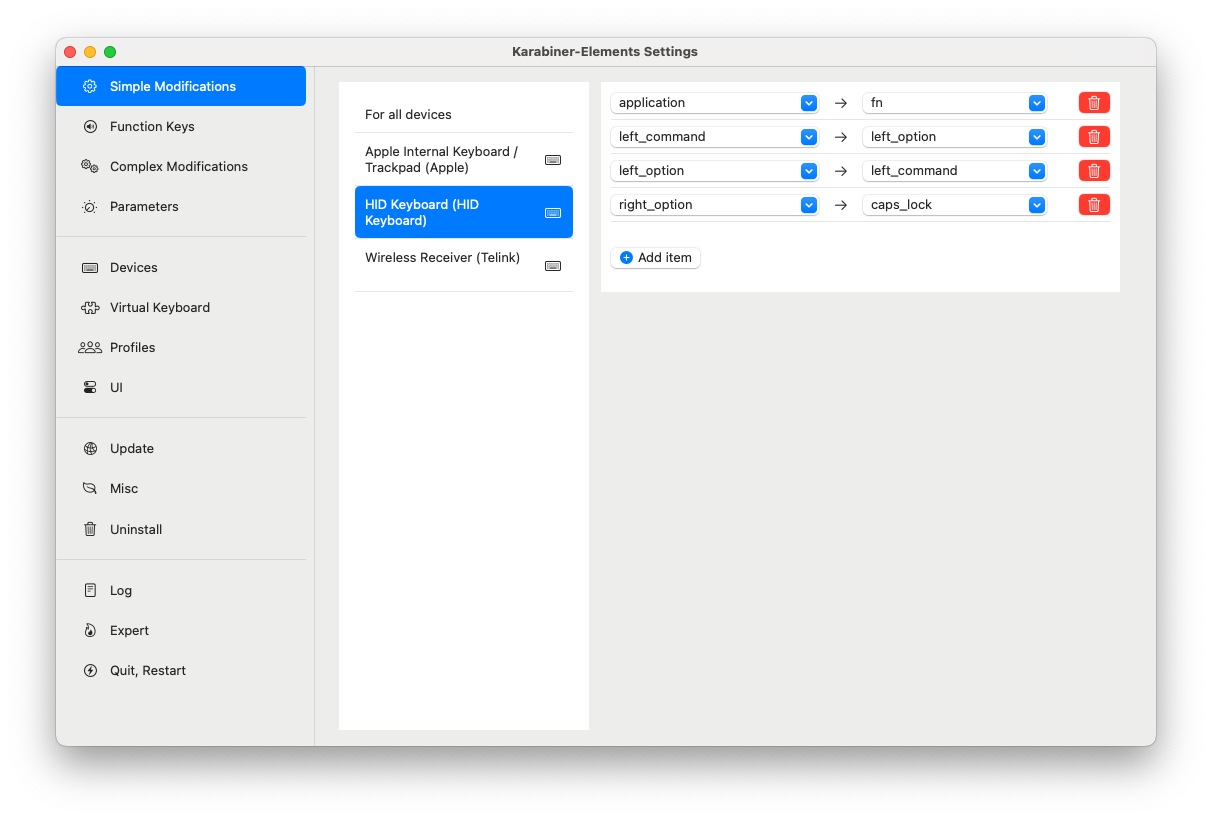Click the Profiles people icon
Screen dimensions: 1212x820
90,348
